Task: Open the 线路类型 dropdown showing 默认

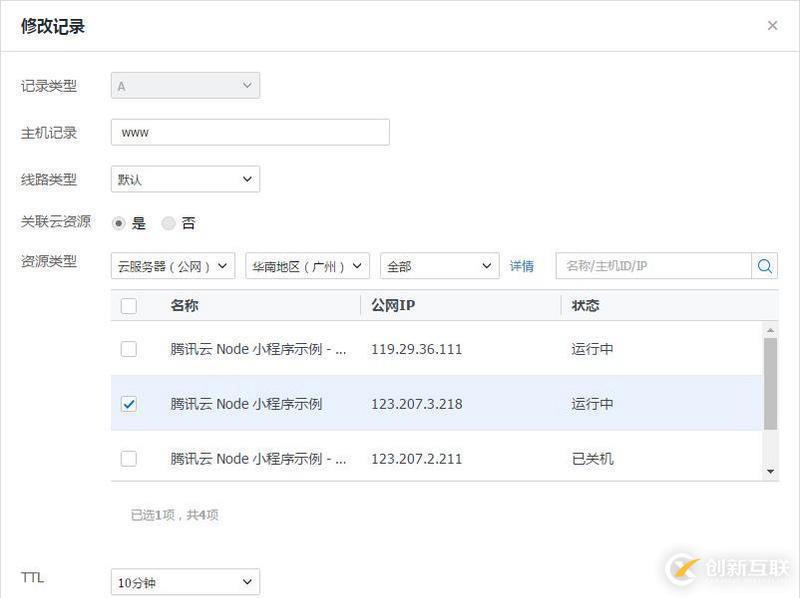Action: pos(185,179)
